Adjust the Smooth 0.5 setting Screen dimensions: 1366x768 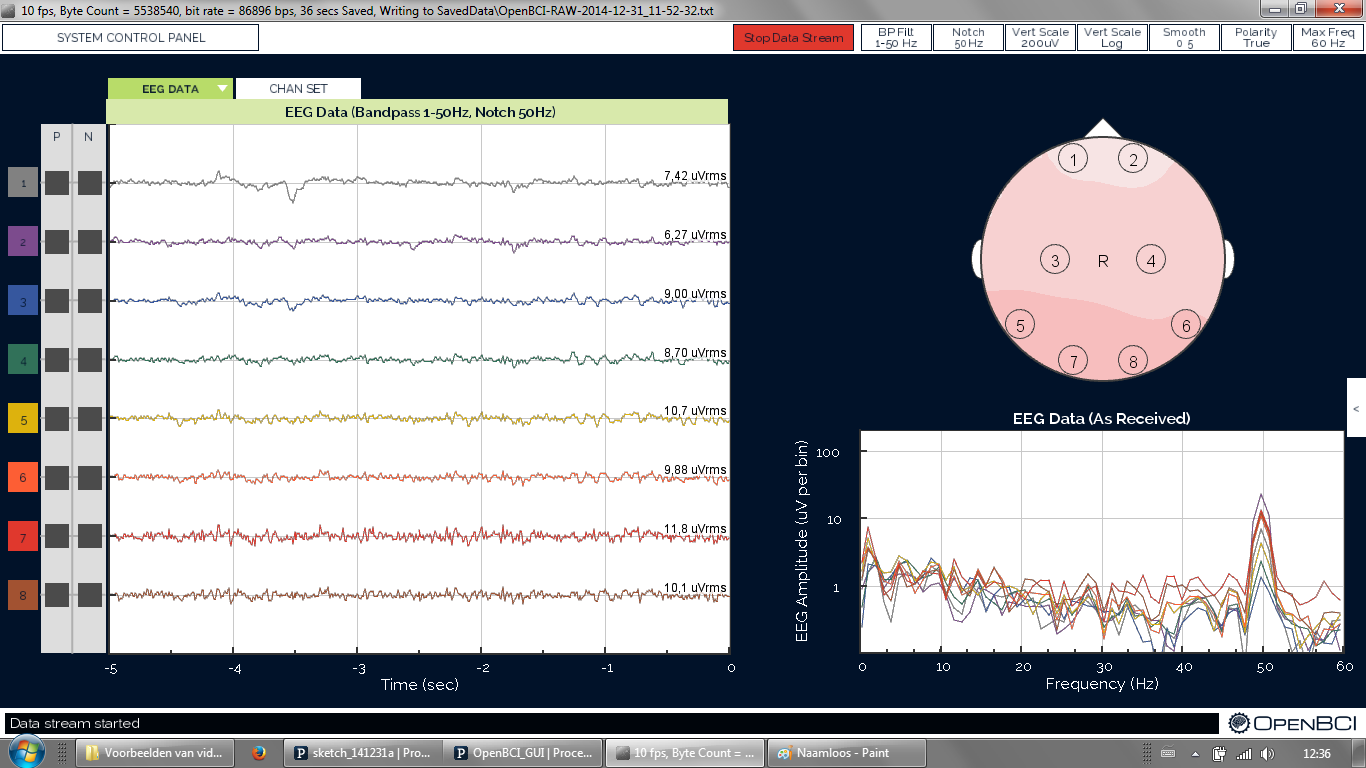(x=1184, y=36)
